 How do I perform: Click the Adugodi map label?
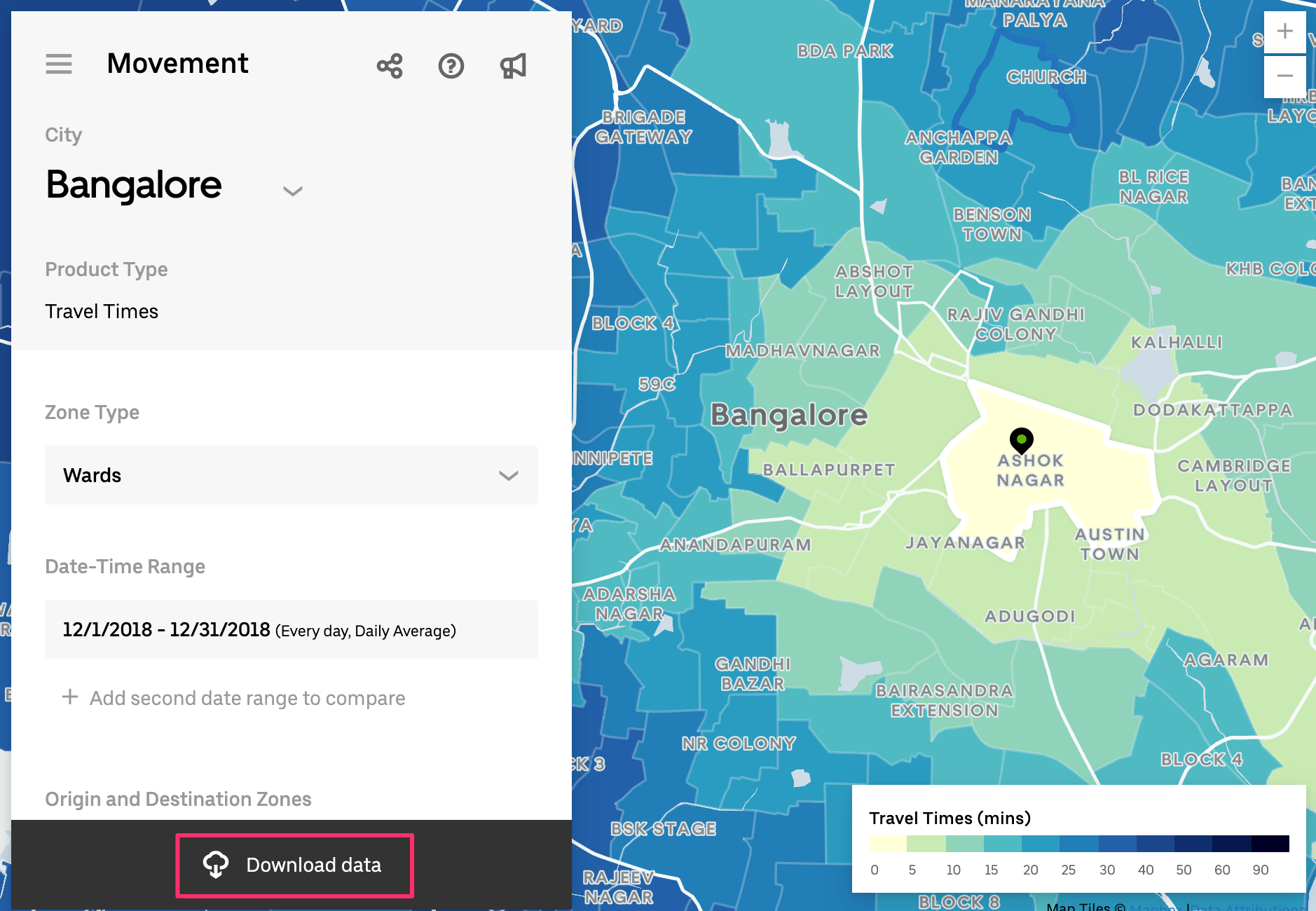(1029, 617)
